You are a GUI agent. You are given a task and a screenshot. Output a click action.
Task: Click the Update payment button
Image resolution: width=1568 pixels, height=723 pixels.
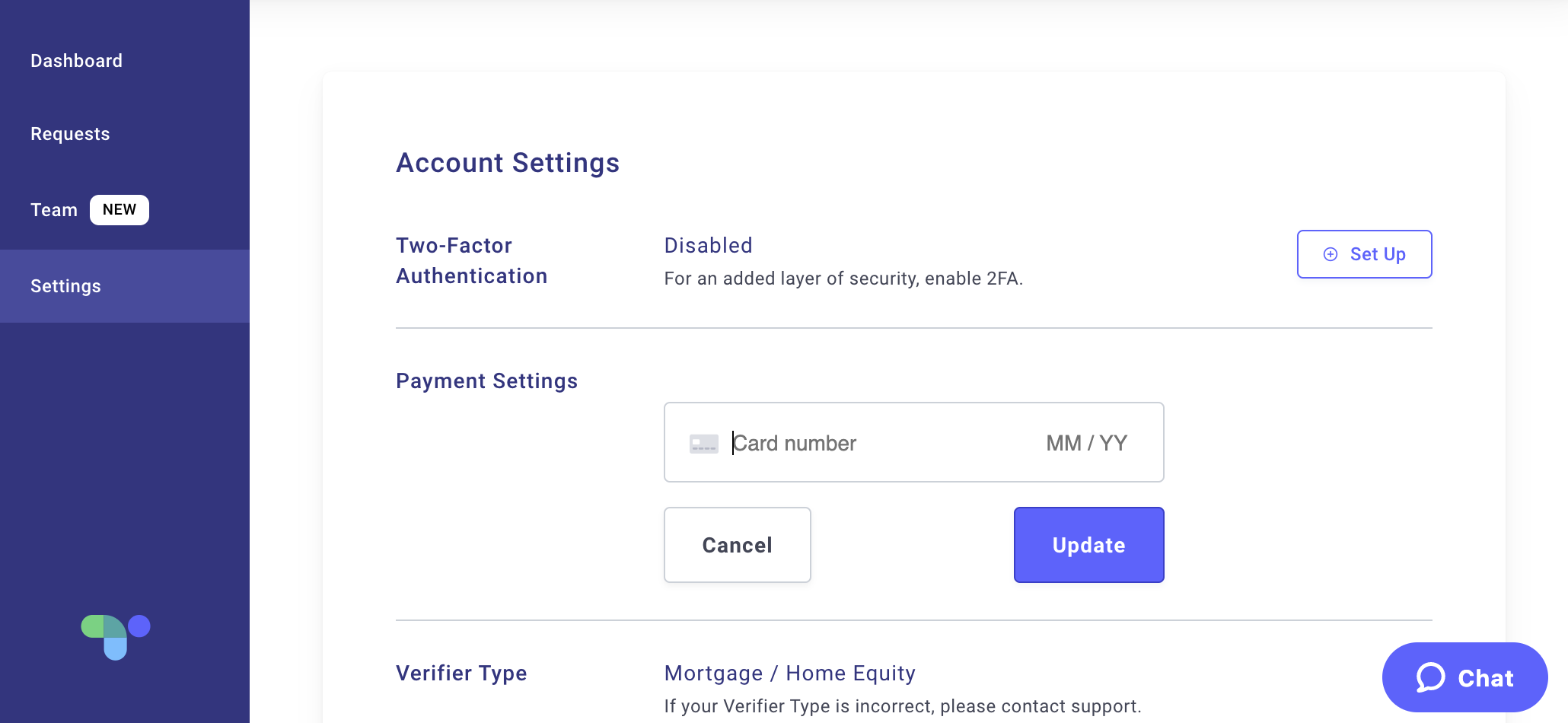point(1088,545)
